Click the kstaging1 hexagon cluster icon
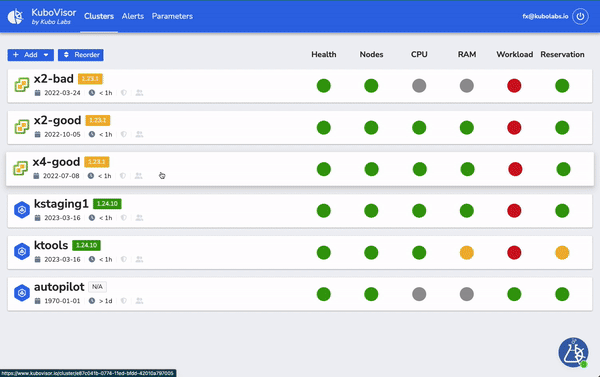The height and width of the screenshot is (377, 600). 22,210
